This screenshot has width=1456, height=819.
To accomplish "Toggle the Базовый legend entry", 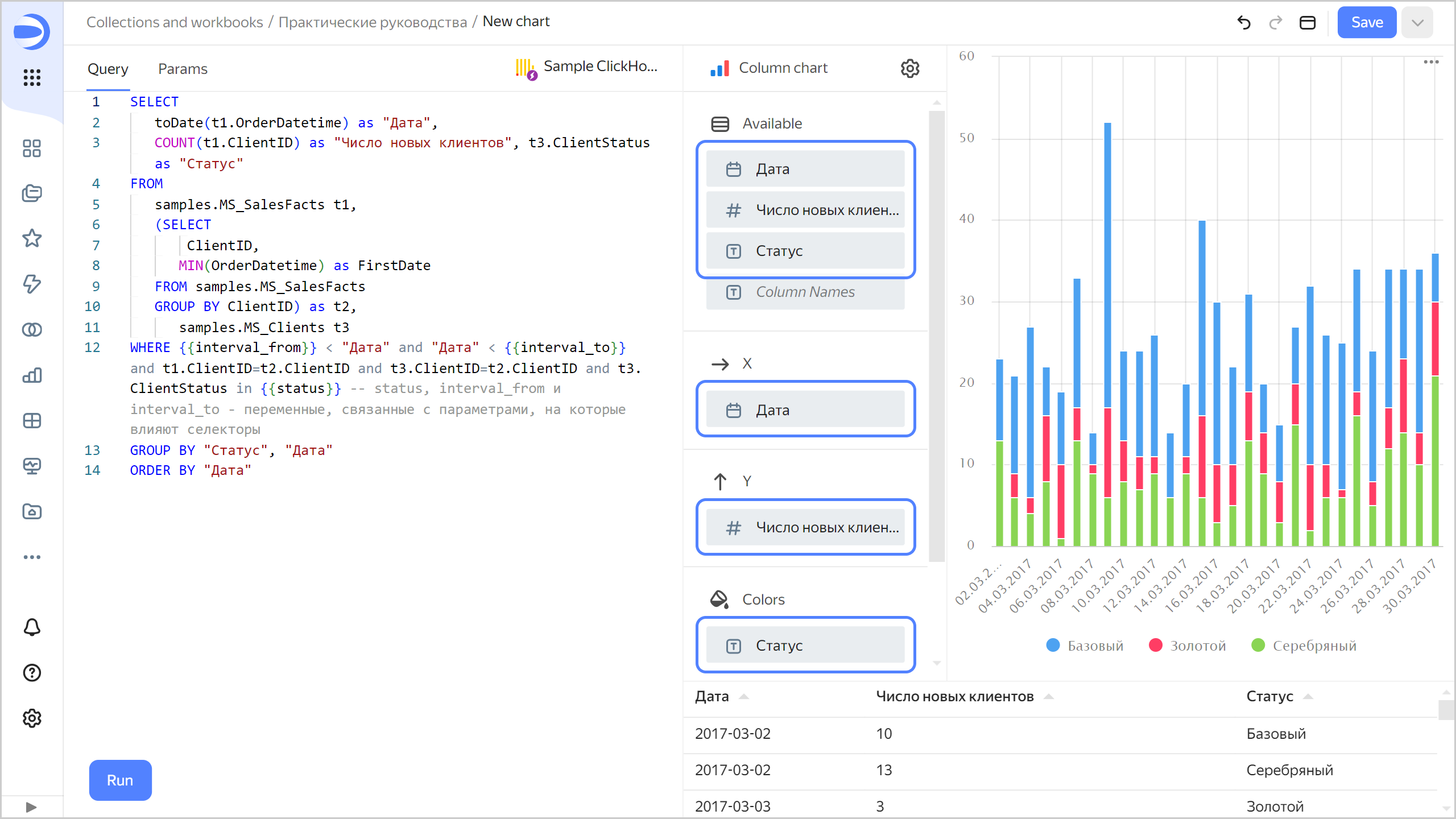I will (x=1084, y=646).
